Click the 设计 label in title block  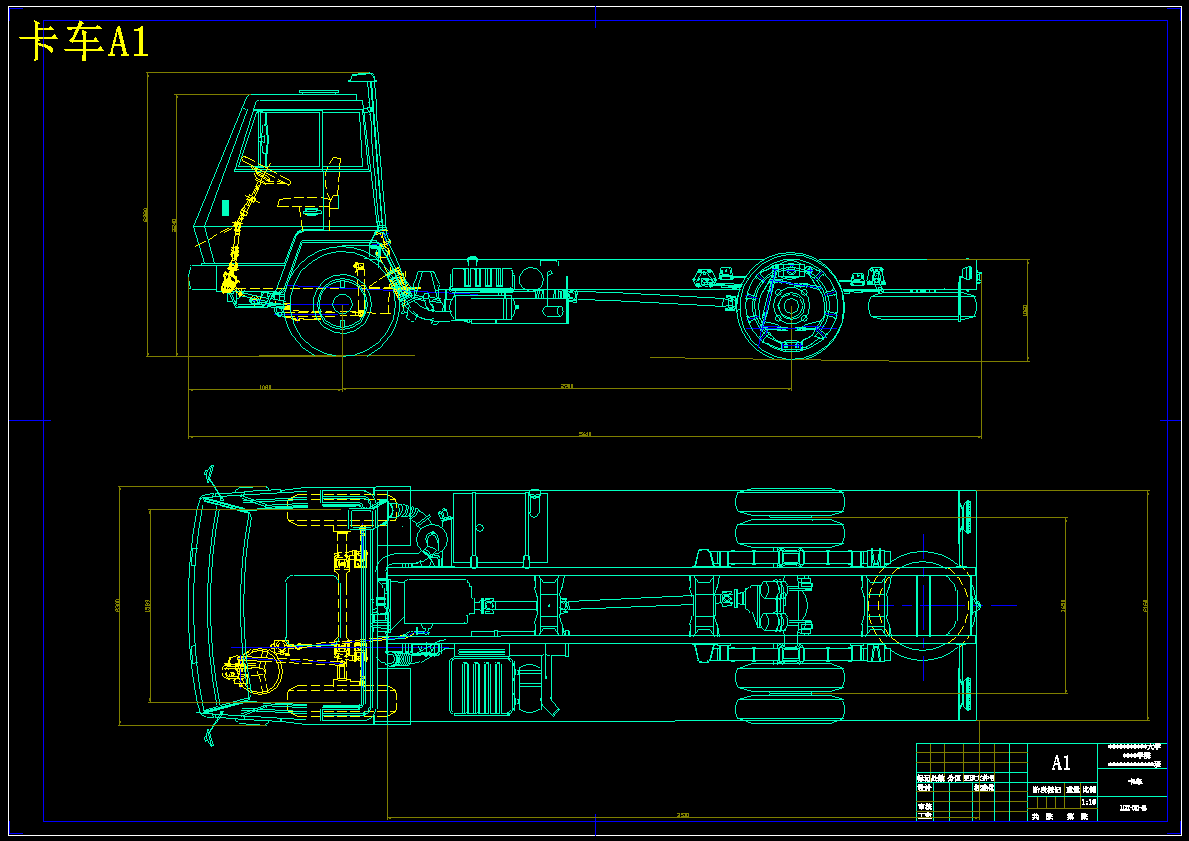pos(924,788)
